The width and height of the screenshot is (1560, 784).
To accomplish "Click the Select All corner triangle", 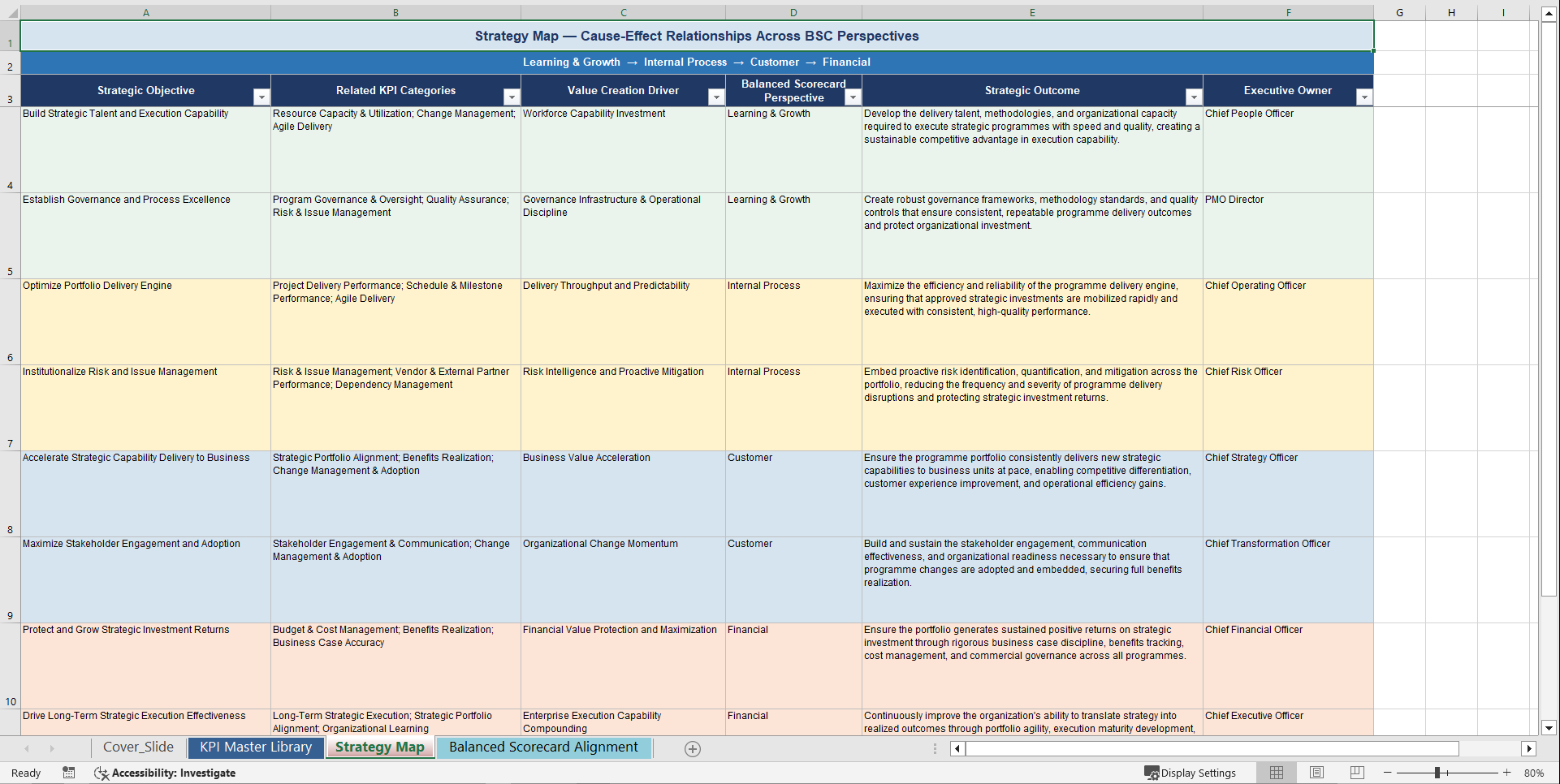I will pos(11,13).
